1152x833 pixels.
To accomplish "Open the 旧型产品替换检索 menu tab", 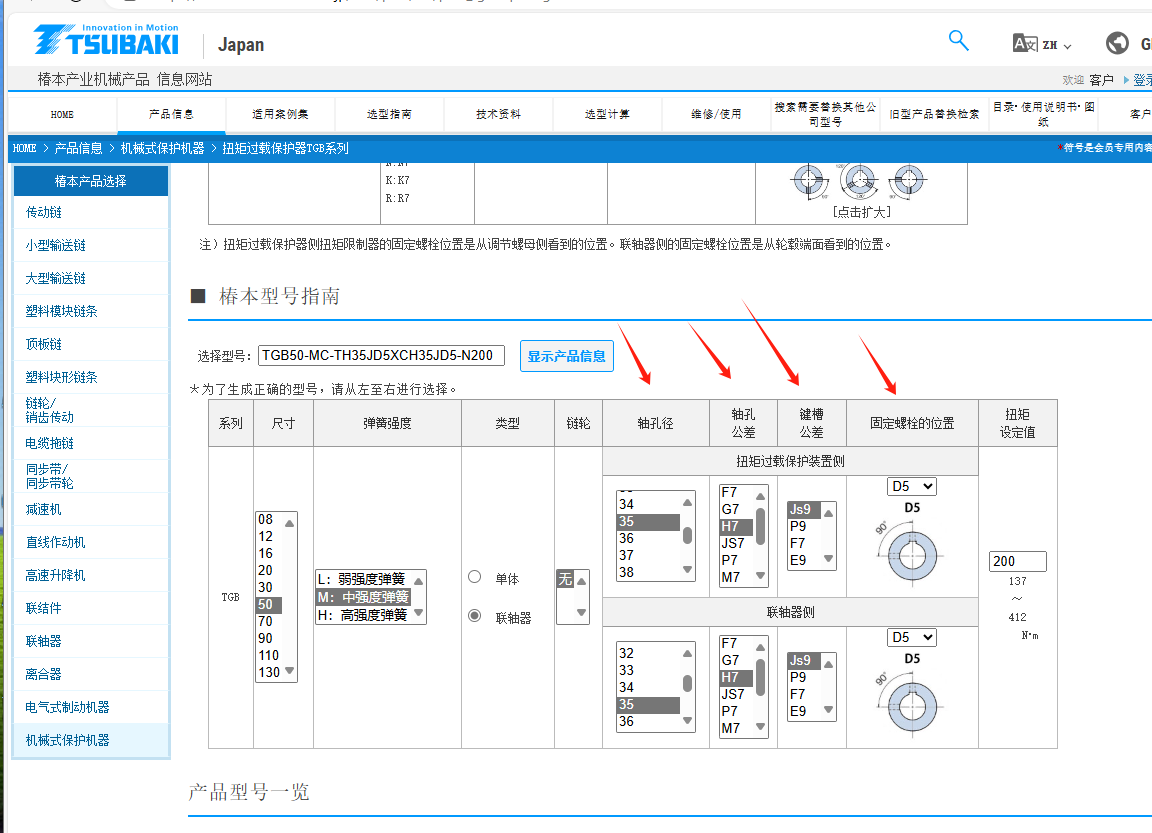I will (x=934, y=114).
